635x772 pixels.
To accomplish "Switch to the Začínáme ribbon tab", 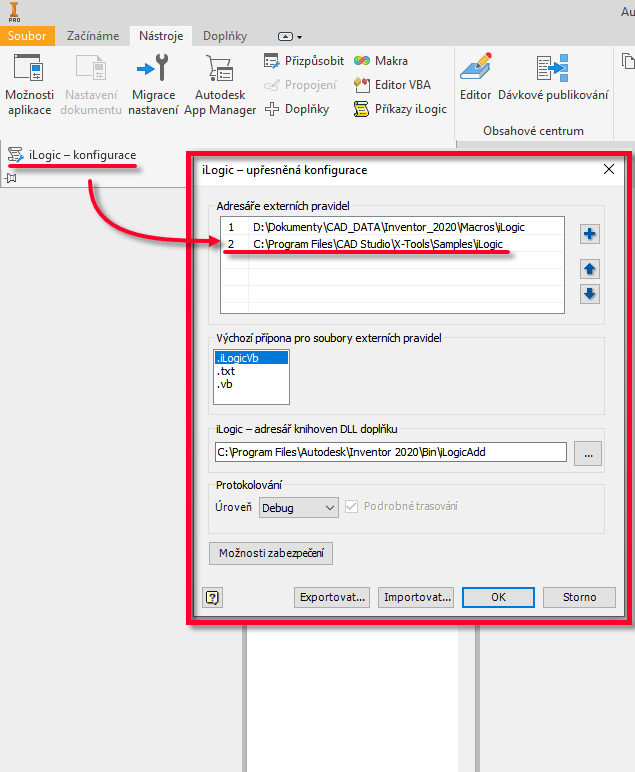I will (x=93, y=36).
